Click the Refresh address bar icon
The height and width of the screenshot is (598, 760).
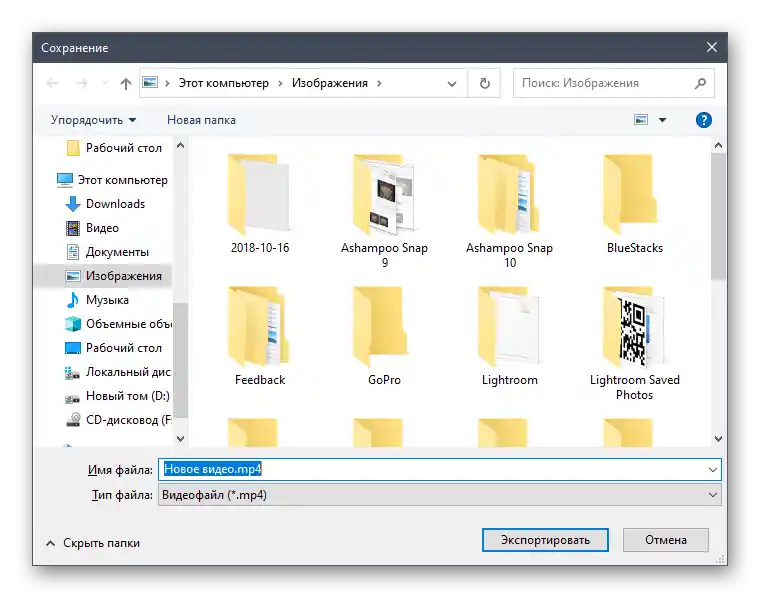point(485,84)
